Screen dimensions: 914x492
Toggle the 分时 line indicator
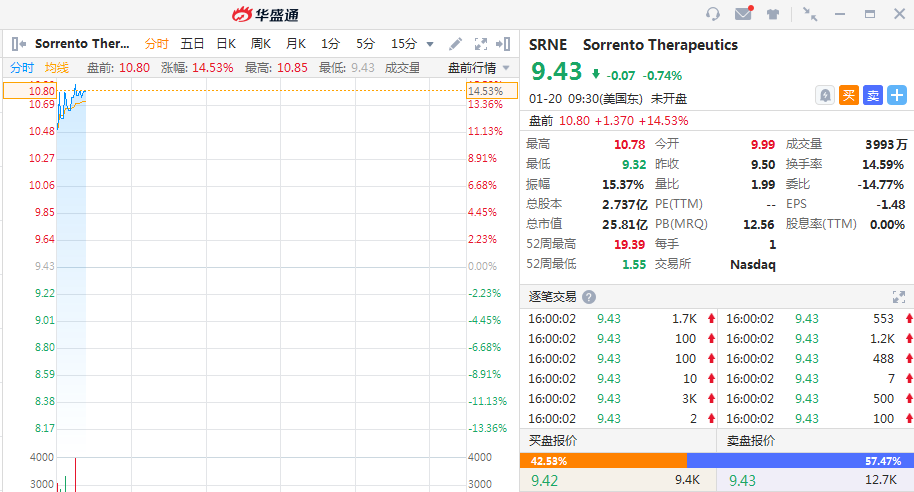pyautogui.click(x=22, y=68)
